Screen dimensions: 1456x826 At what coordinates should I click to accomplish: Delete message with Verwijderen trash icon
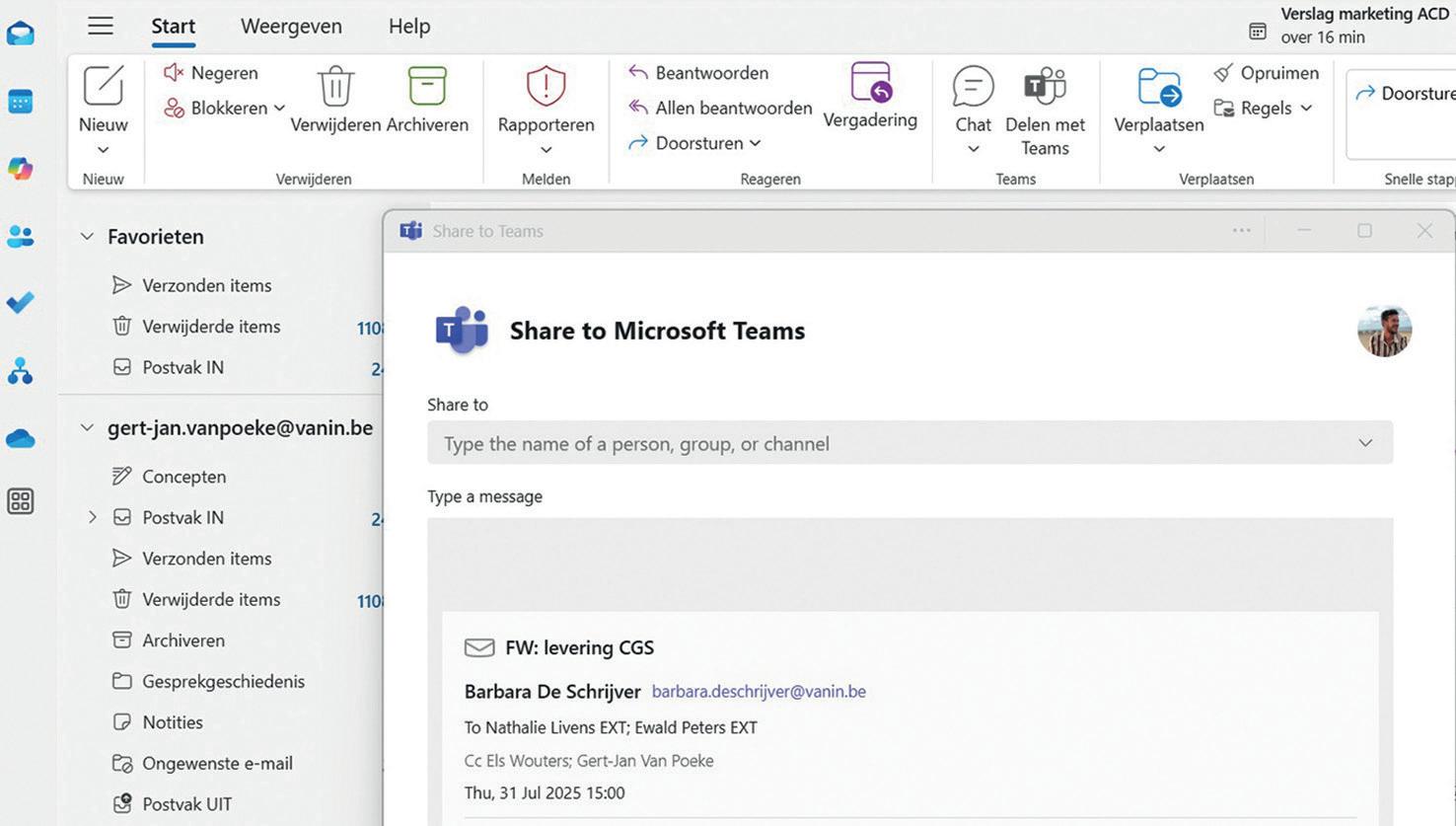point(335,87)
